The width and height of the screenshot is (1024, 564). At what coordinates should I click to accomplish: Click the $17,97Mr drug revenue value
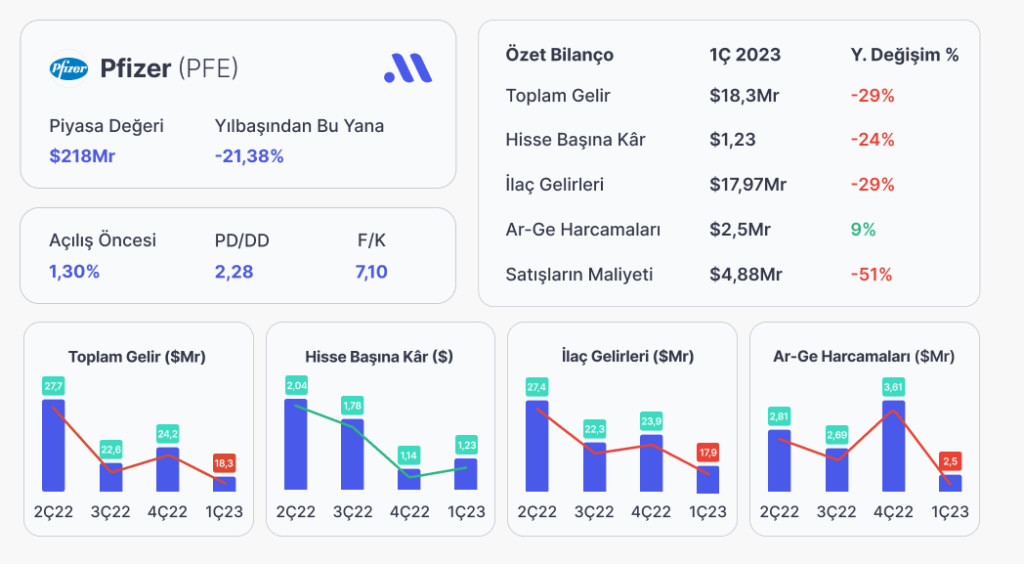[748, 185]
